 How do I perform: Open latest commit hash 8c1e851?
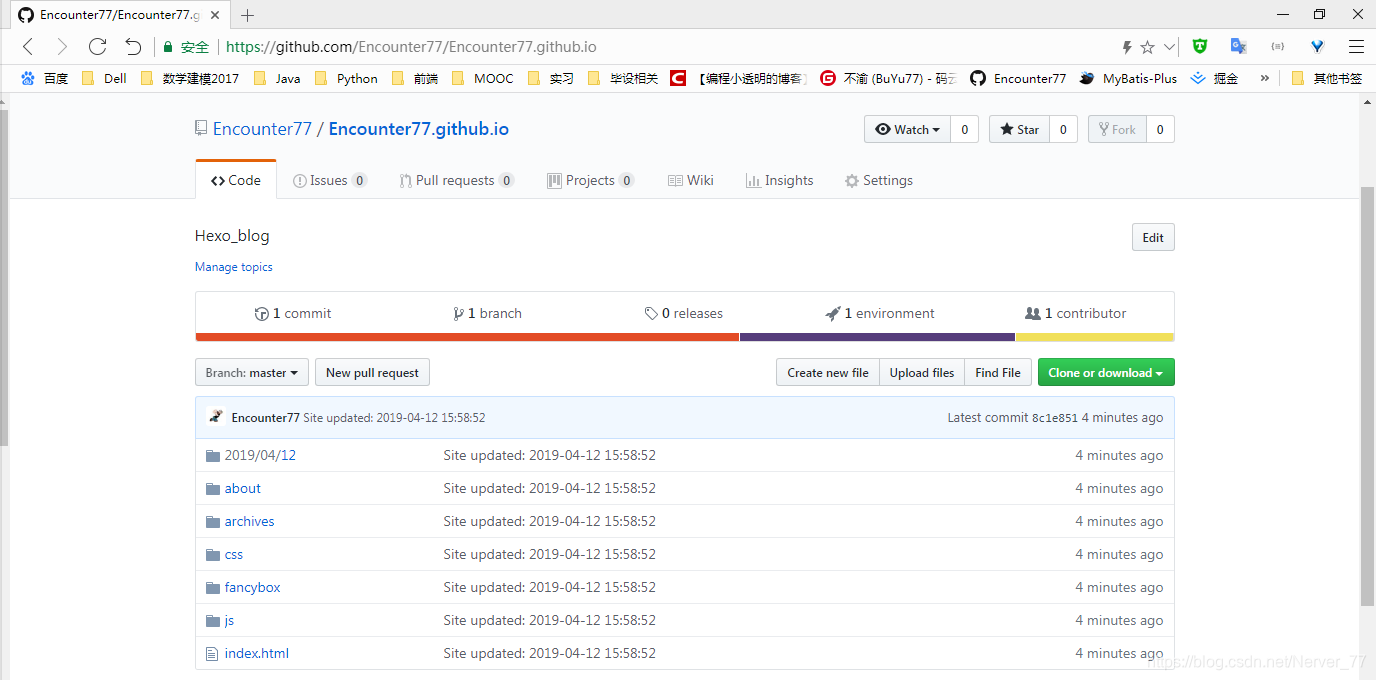click(1055, 418)
